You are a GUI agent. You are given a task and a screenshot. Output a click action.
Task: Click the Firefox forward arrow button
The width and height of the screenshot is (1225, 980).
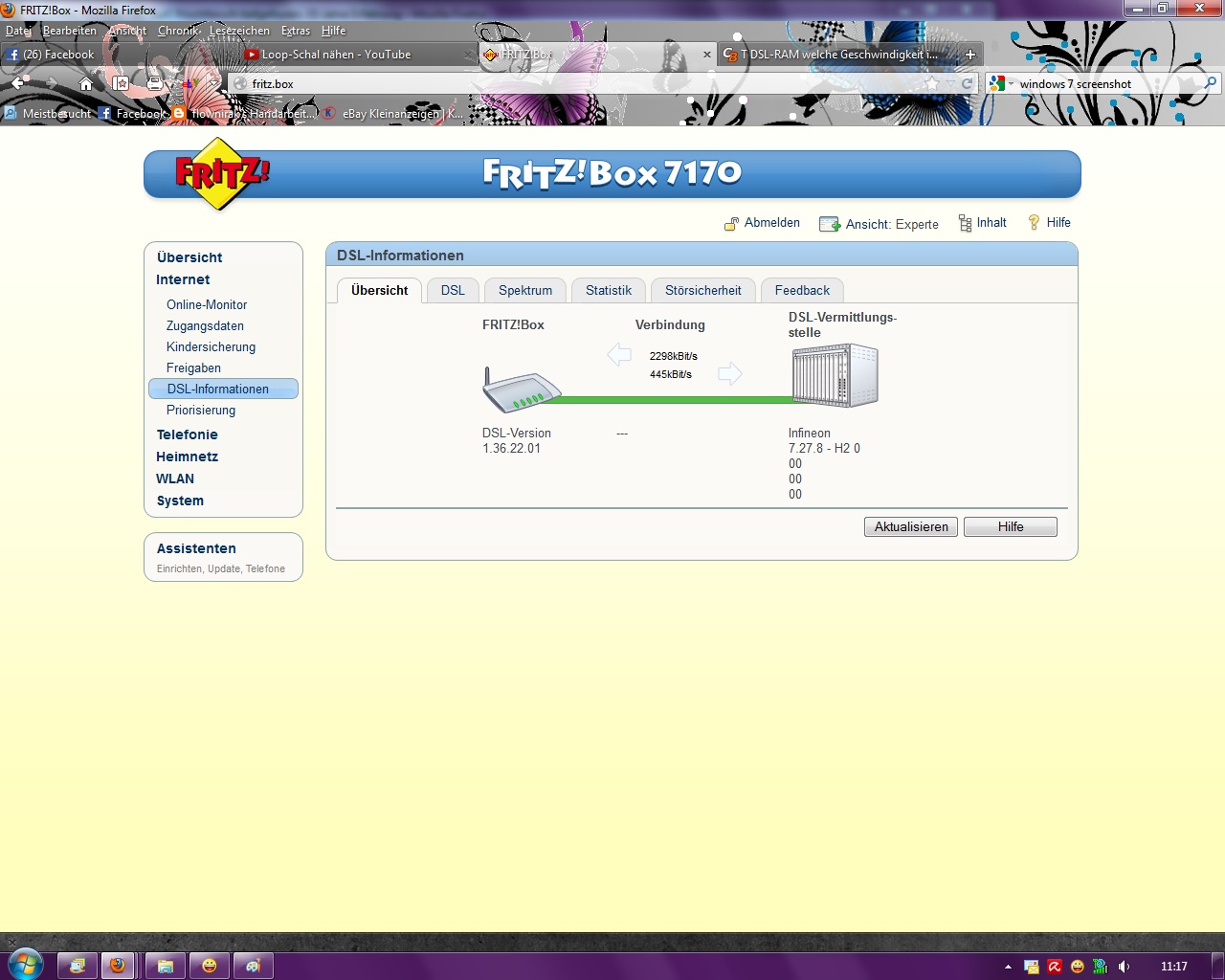[52, 83]
